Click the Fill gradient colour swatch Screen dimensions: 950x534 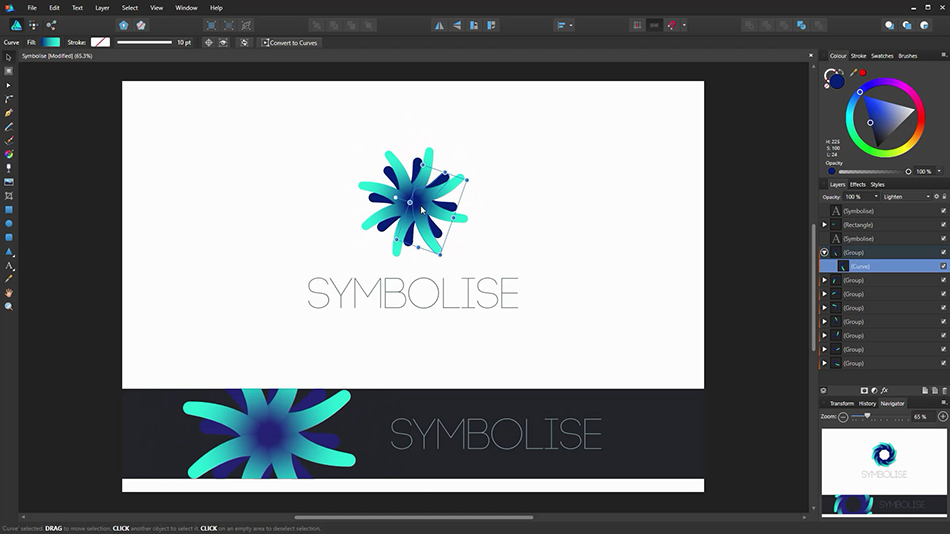tap(50, 43)
